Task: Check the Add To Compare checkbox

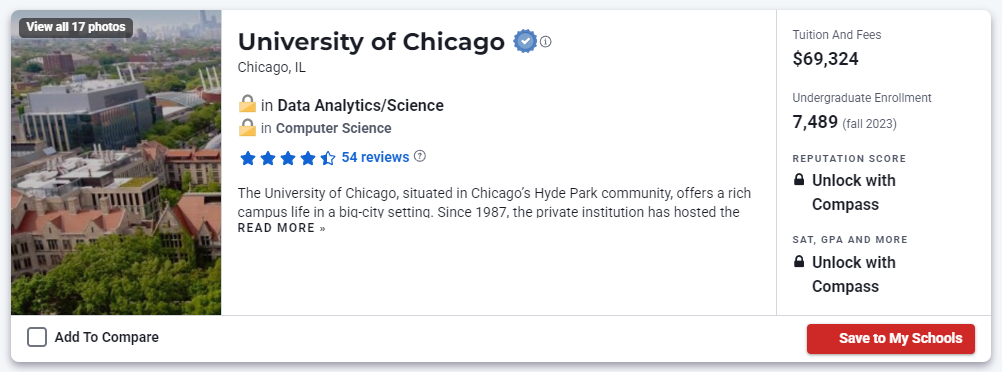Action: (37, 337)
